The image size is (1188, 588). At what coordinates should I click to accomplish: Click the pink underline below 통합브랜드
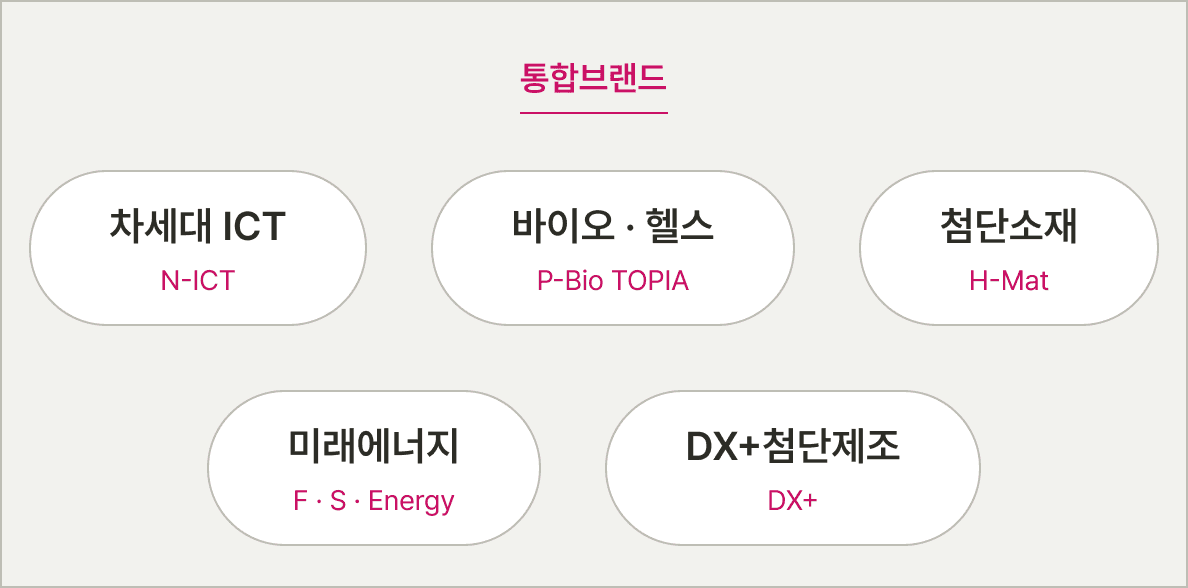pyautogui.click(x=593, y=113)
